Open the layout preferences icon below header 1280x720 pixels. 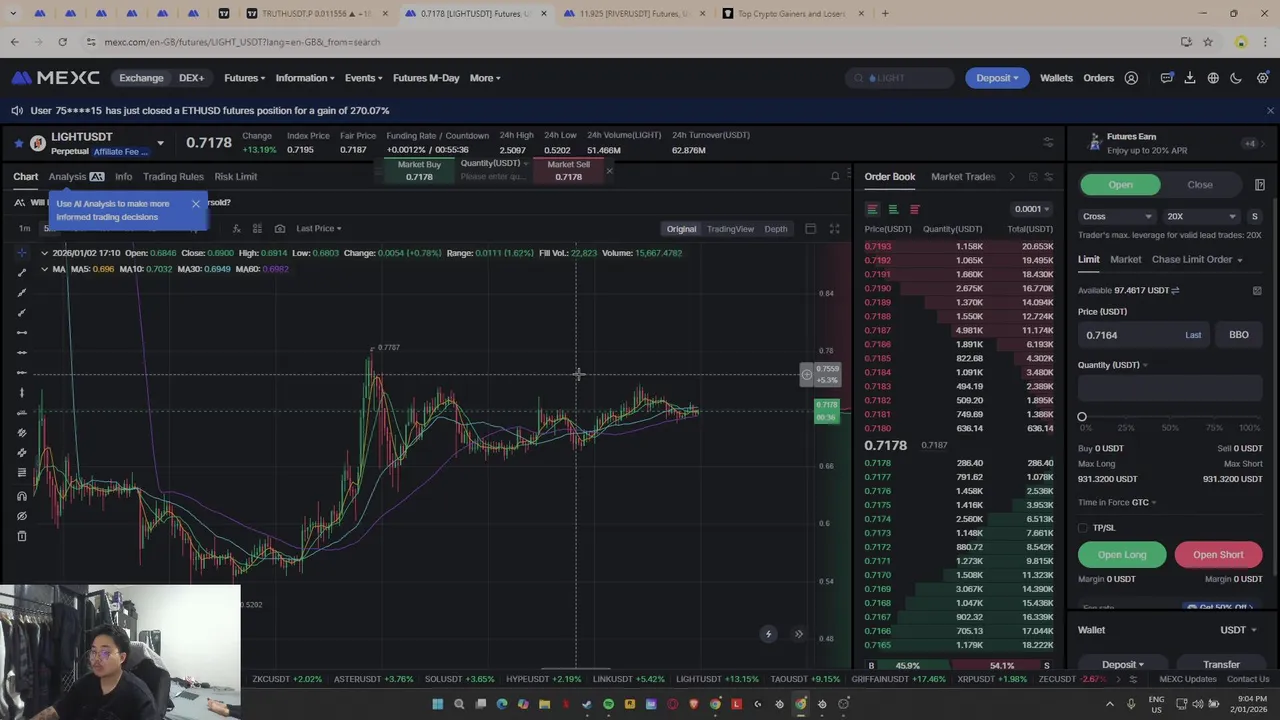coord(1048,142)
